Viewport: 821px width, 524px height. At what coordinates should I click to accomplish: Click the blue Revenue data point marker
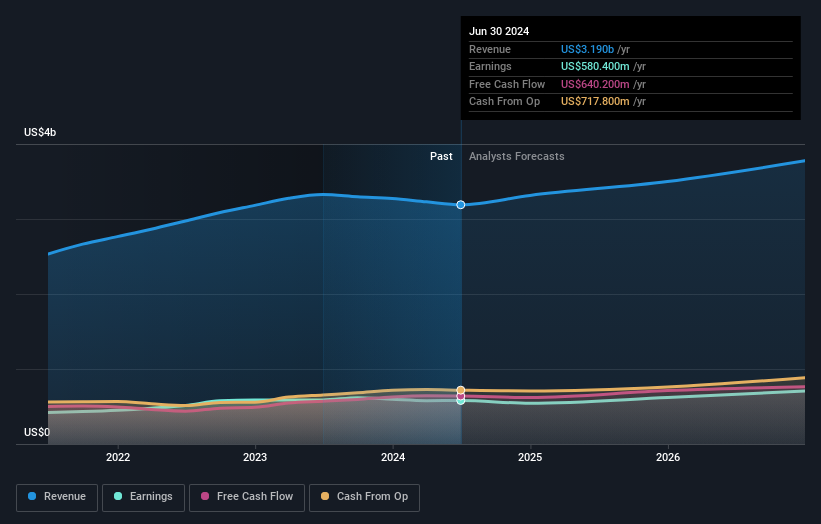(460, 205)
